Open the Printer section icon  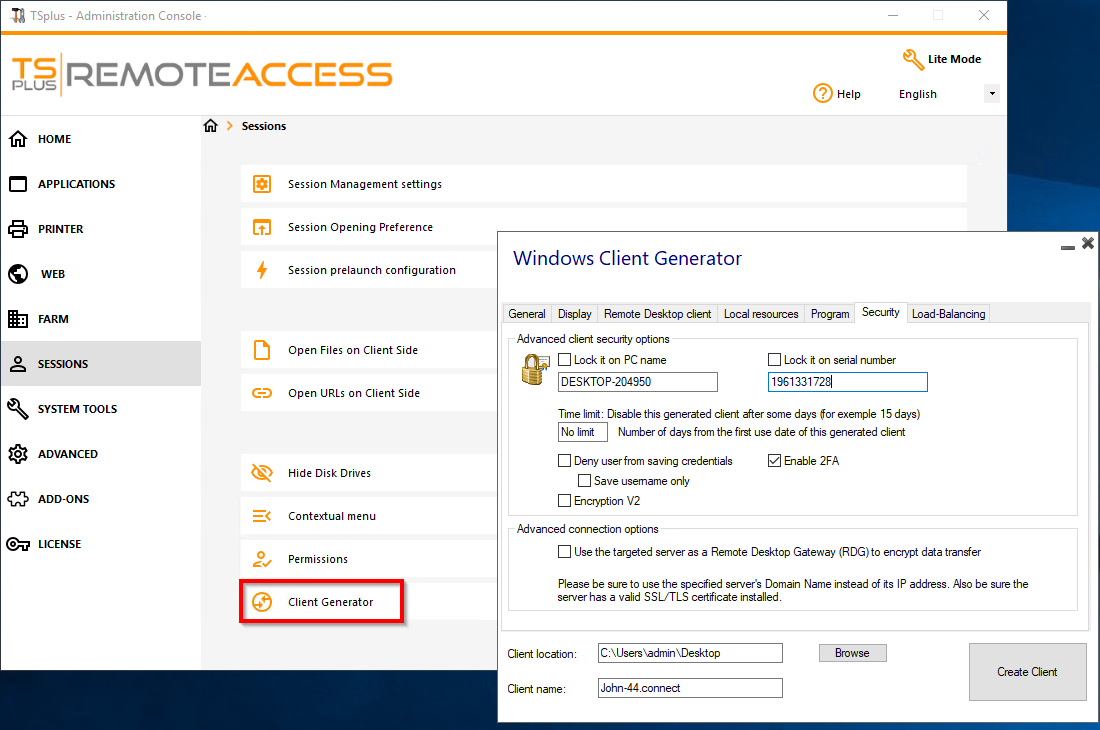[18, 229]
